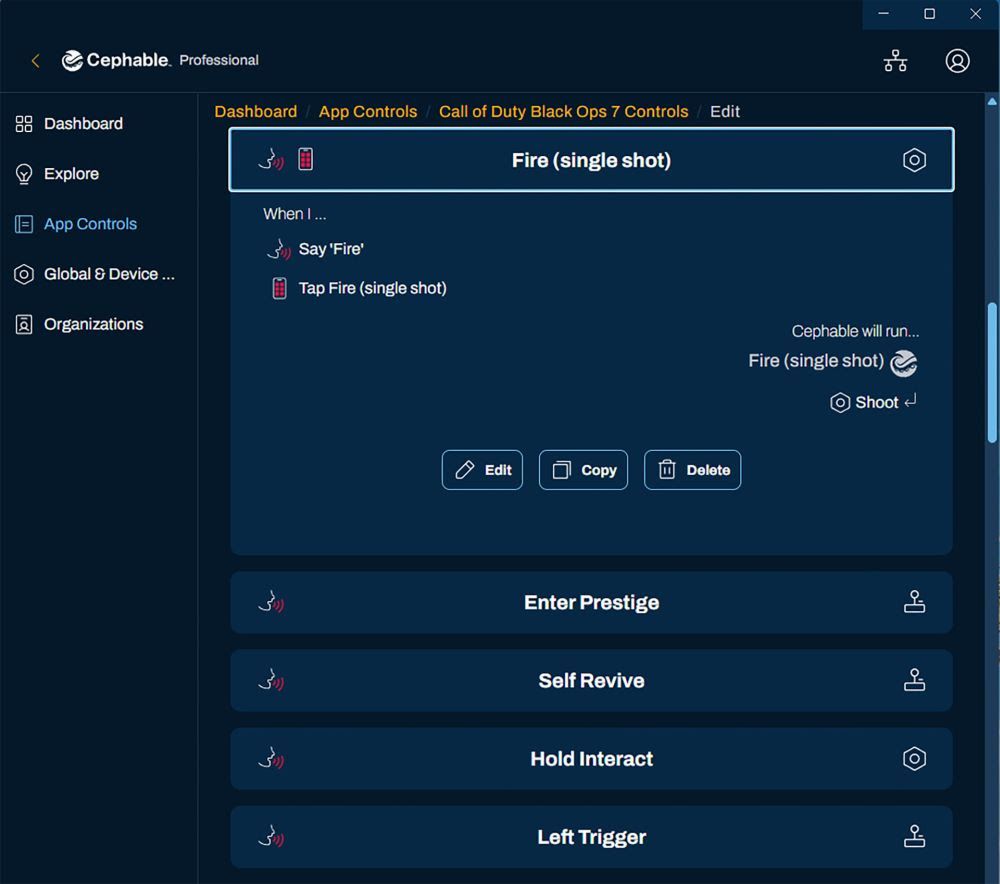1000x884 pixels.
Task: Click the back arrow in the header
Action: coord(36,61)
